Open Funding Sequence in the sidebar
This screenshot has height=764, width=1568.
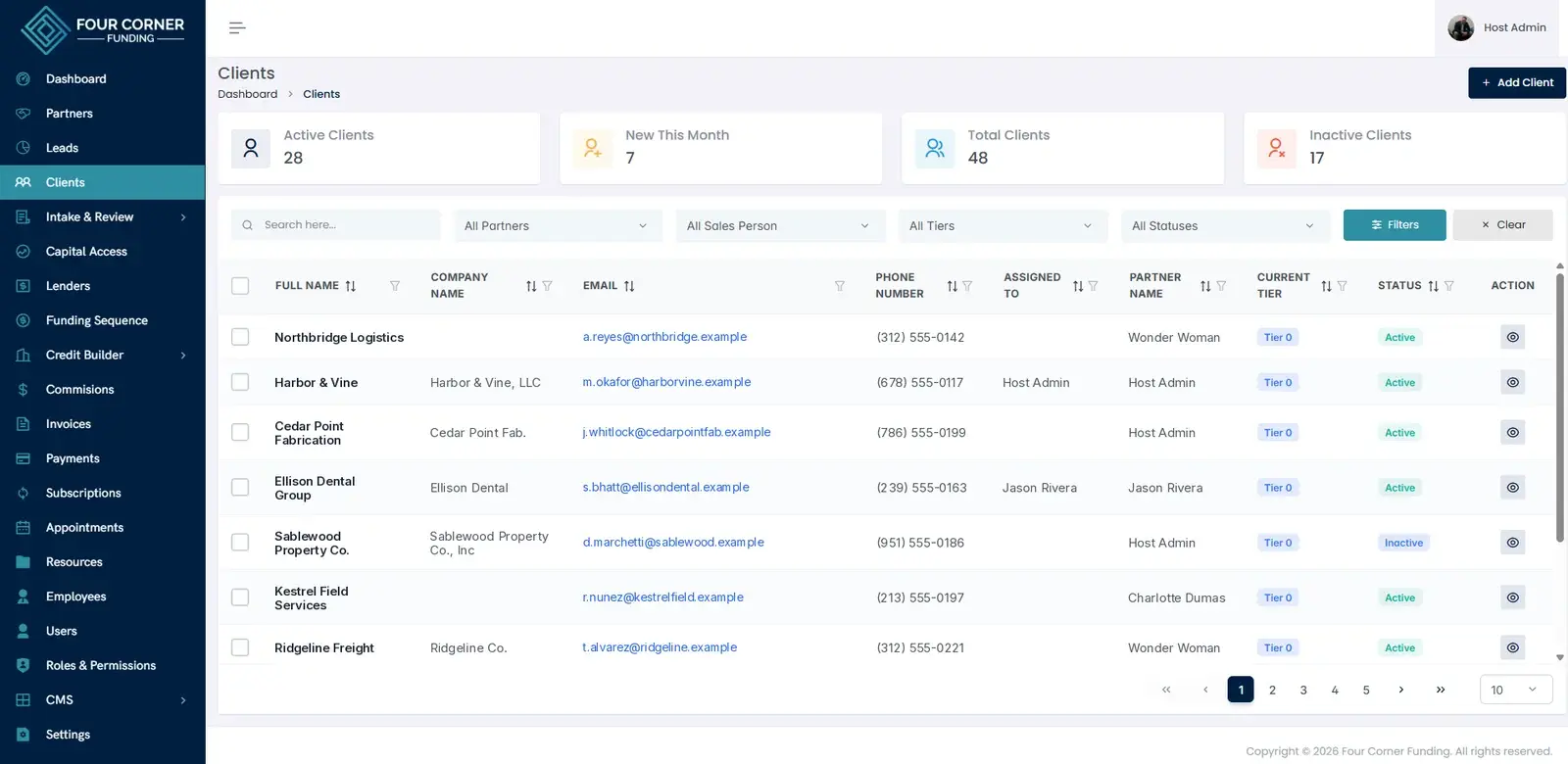(102, 320)
